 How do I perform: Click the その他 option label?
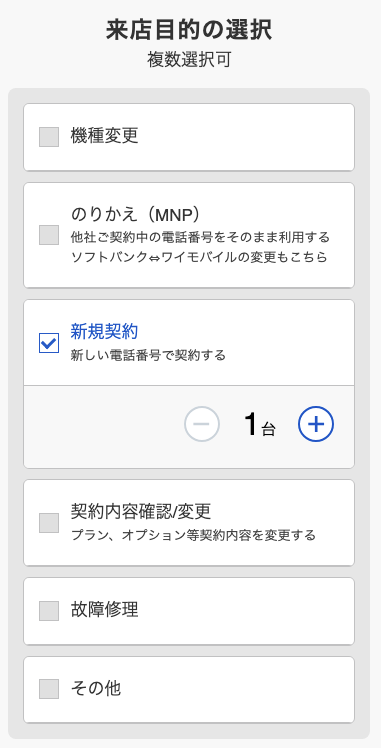pyautogui.click(x=96, y=688)
